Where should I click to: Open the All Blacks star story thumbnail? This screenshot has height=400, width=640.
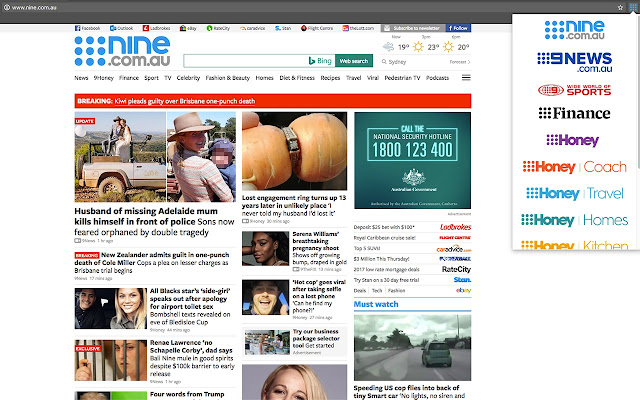pyautogui.click(x=111, y=309)
